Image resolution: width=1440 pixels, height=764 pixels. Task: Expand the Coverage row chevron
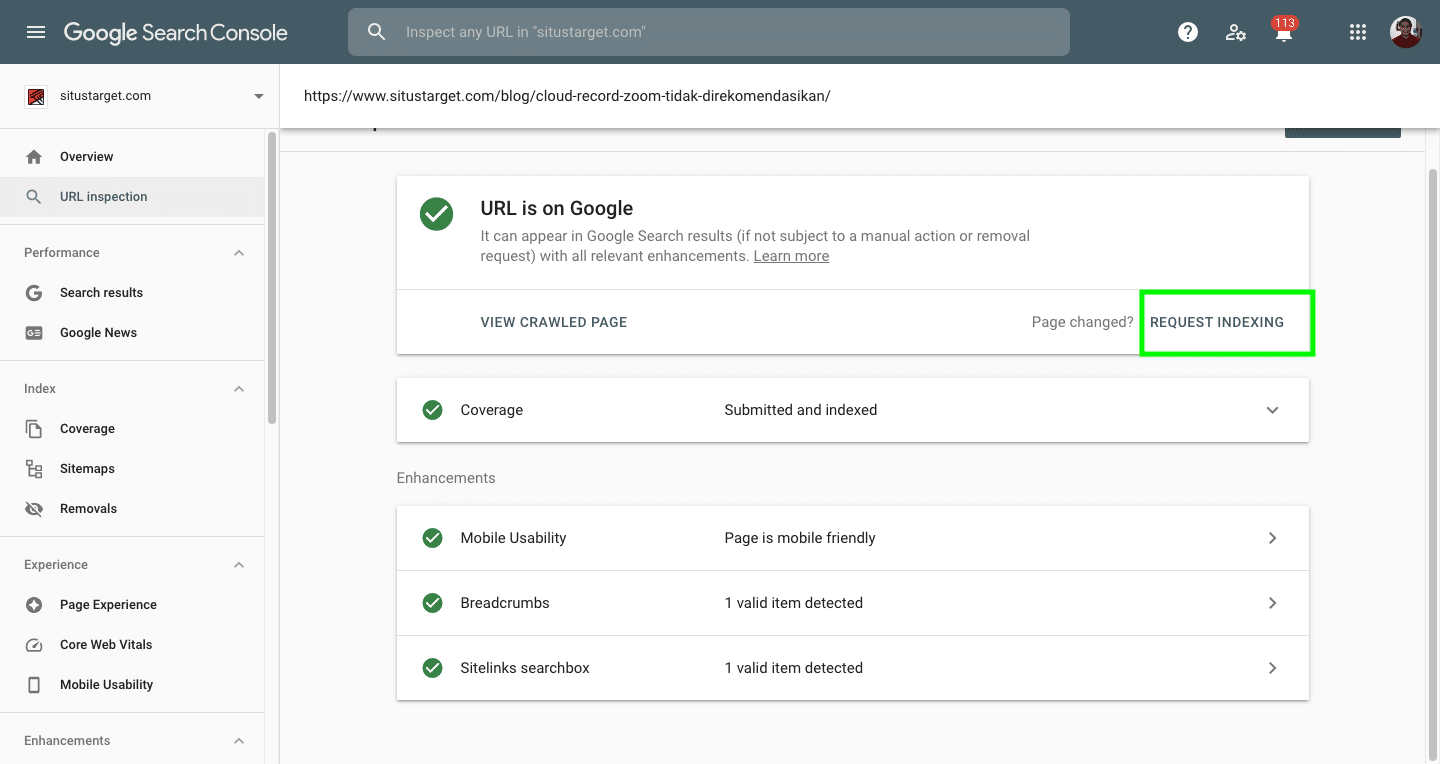tap(1272, 410)
